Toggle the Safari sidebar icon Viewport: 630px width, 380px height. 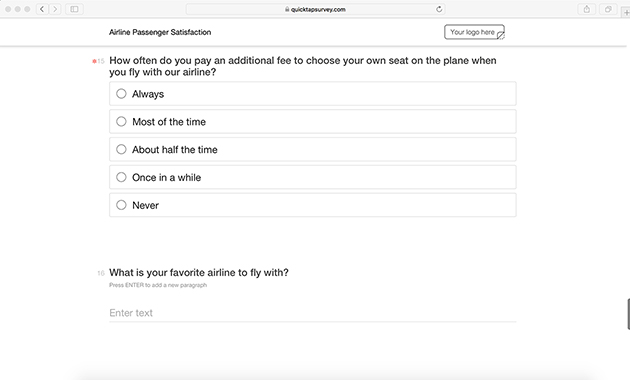click(x=74, y=9)
